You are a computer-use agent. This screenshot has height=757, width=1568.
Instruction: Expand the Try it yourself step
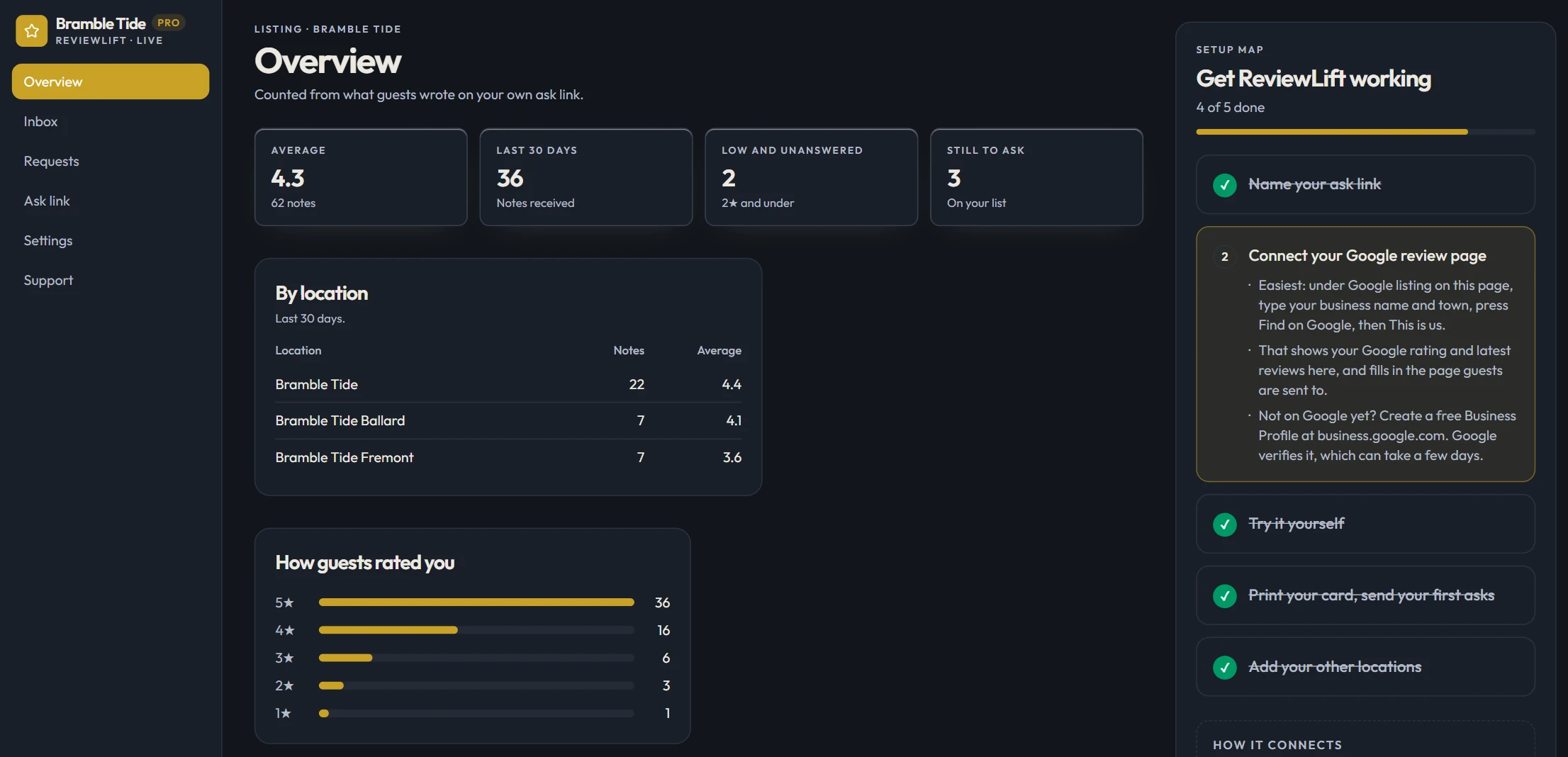[1365, 524]
